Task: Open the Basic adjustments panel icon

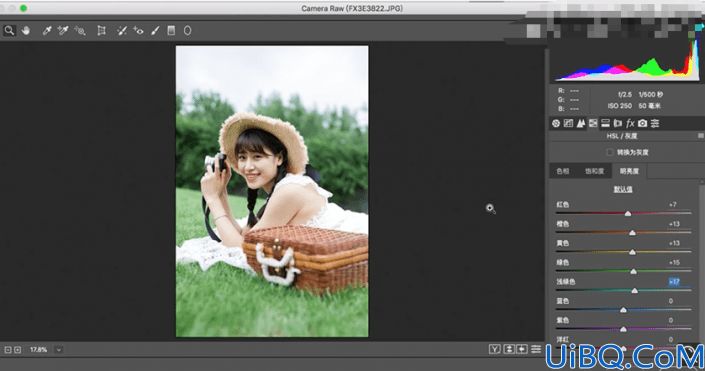Action: [x=556, y=123]
